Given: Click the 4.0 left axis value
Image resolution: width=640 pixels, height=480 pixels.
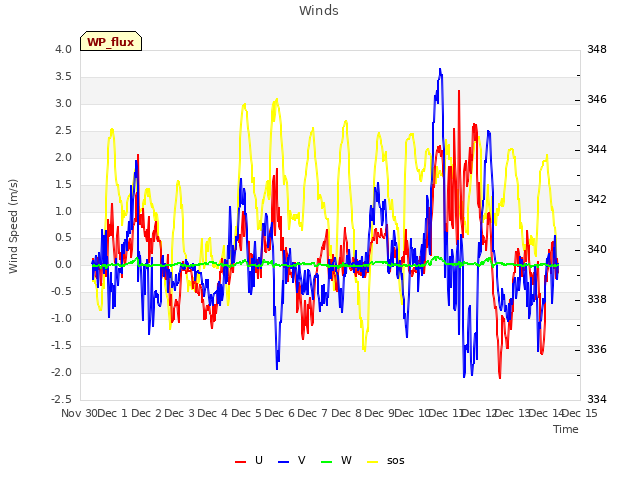Looking at the screenshot, I should pos(63,49).
